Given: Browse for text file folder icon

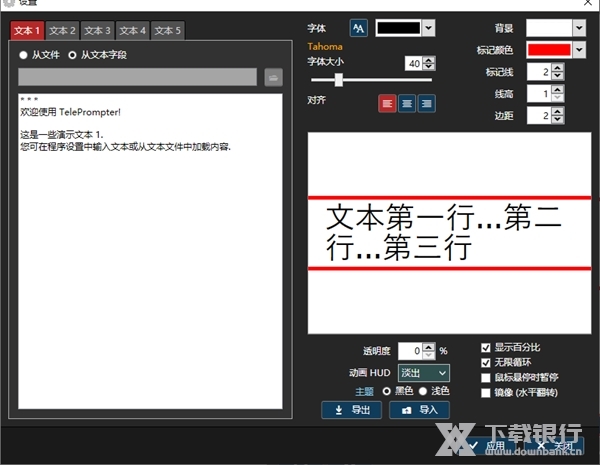Looking at the screenshot, I should [x=273, y=78].
